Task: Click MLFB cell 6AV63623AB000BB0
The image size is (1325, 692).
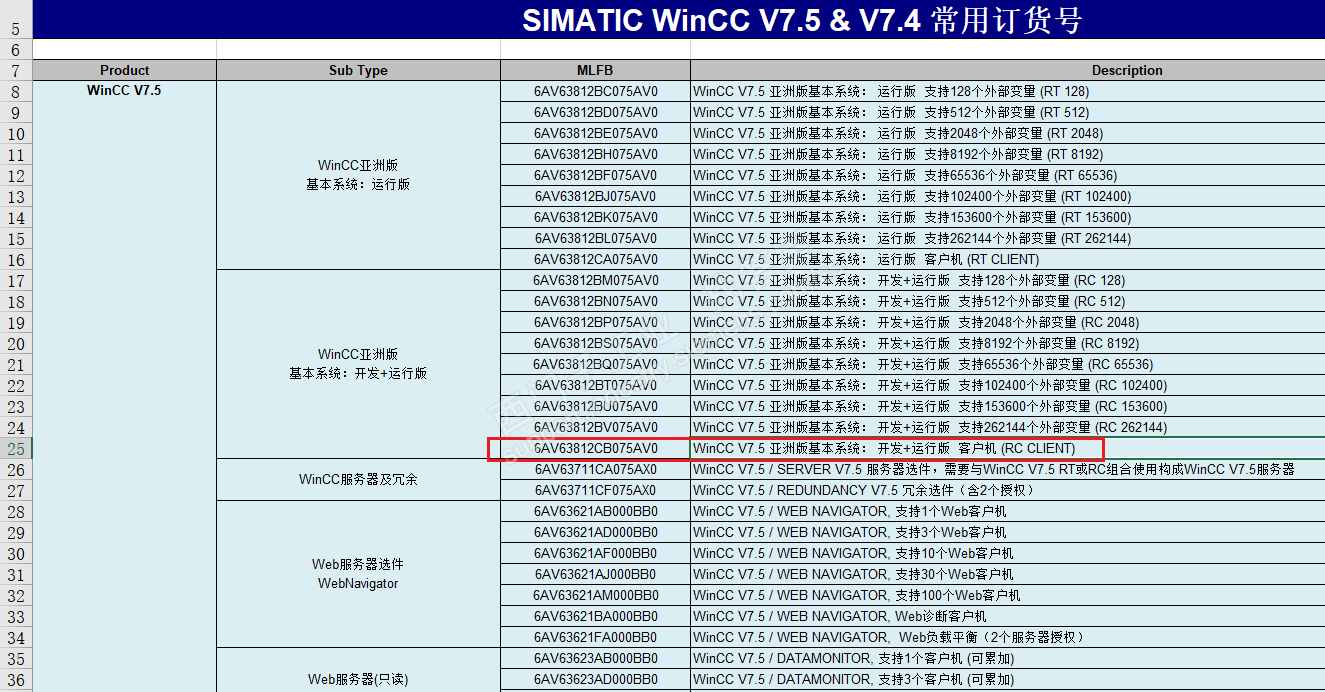Action: click(595, 658)
